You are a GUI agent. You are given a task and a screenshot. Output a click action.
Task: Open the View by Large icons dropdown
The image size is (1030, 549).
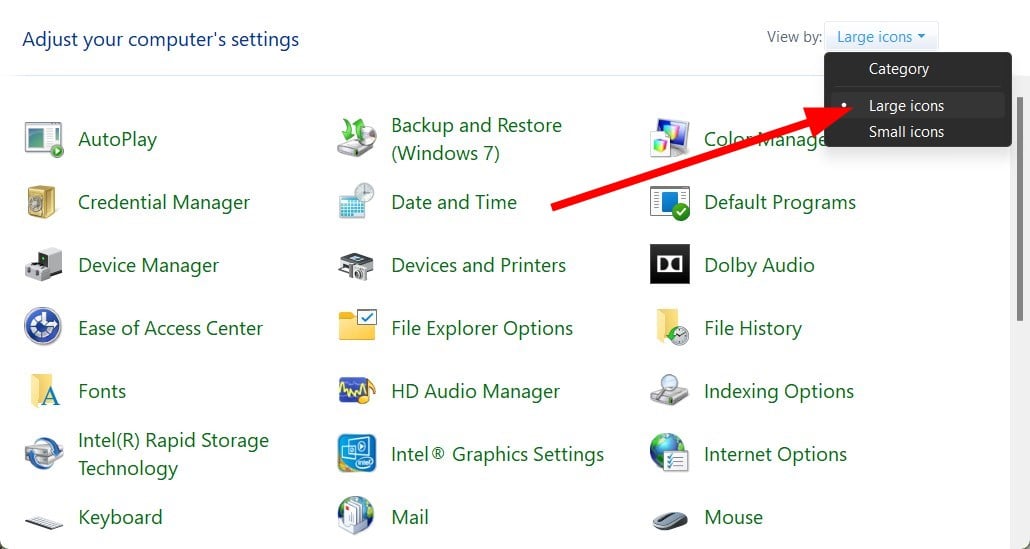(x=881, y=37)
